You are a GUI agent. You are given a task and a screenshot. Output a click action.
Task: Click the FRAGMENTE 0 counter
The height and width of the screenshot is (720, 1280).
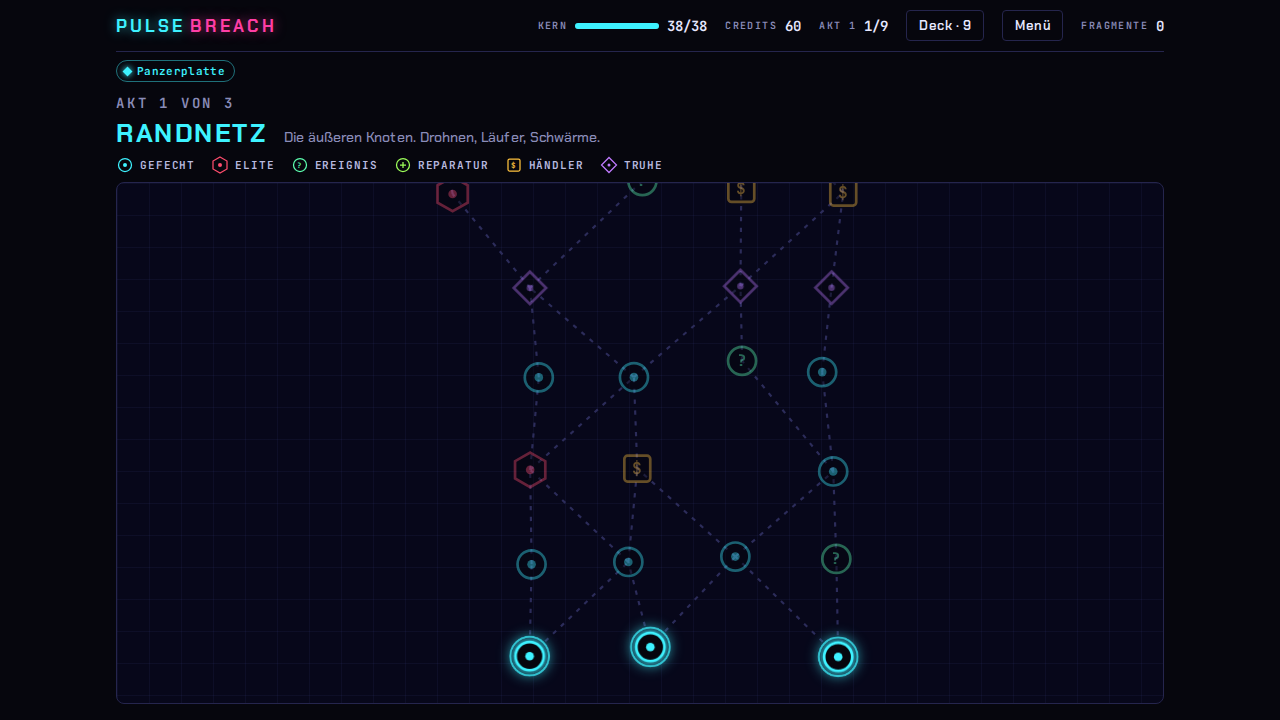[1122, 26]
